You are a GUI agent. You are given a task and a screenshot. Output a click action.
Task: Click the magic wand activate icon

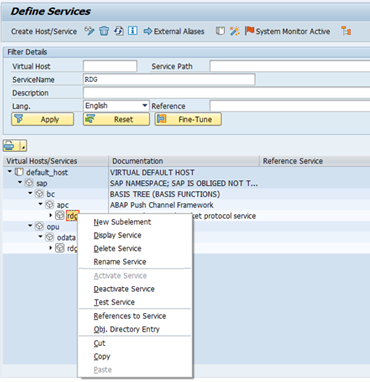click(x=235, y=31)
